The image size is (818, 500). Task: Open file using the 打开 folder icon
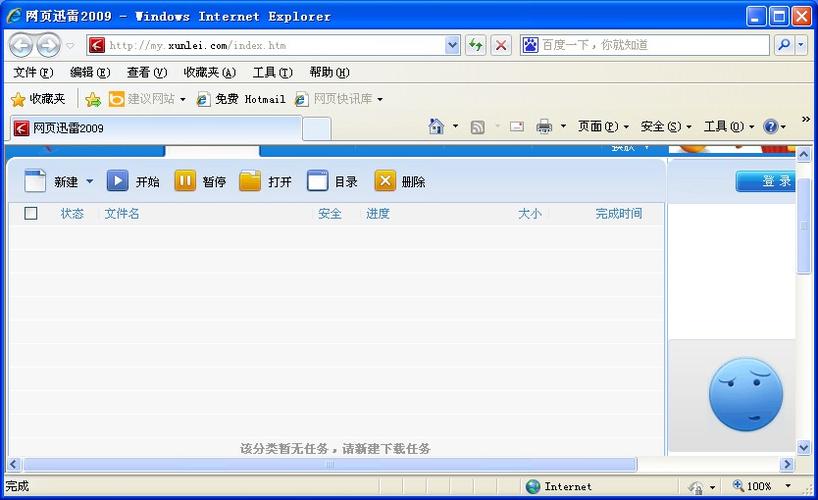pyautogui.click(x=250, y=181)
